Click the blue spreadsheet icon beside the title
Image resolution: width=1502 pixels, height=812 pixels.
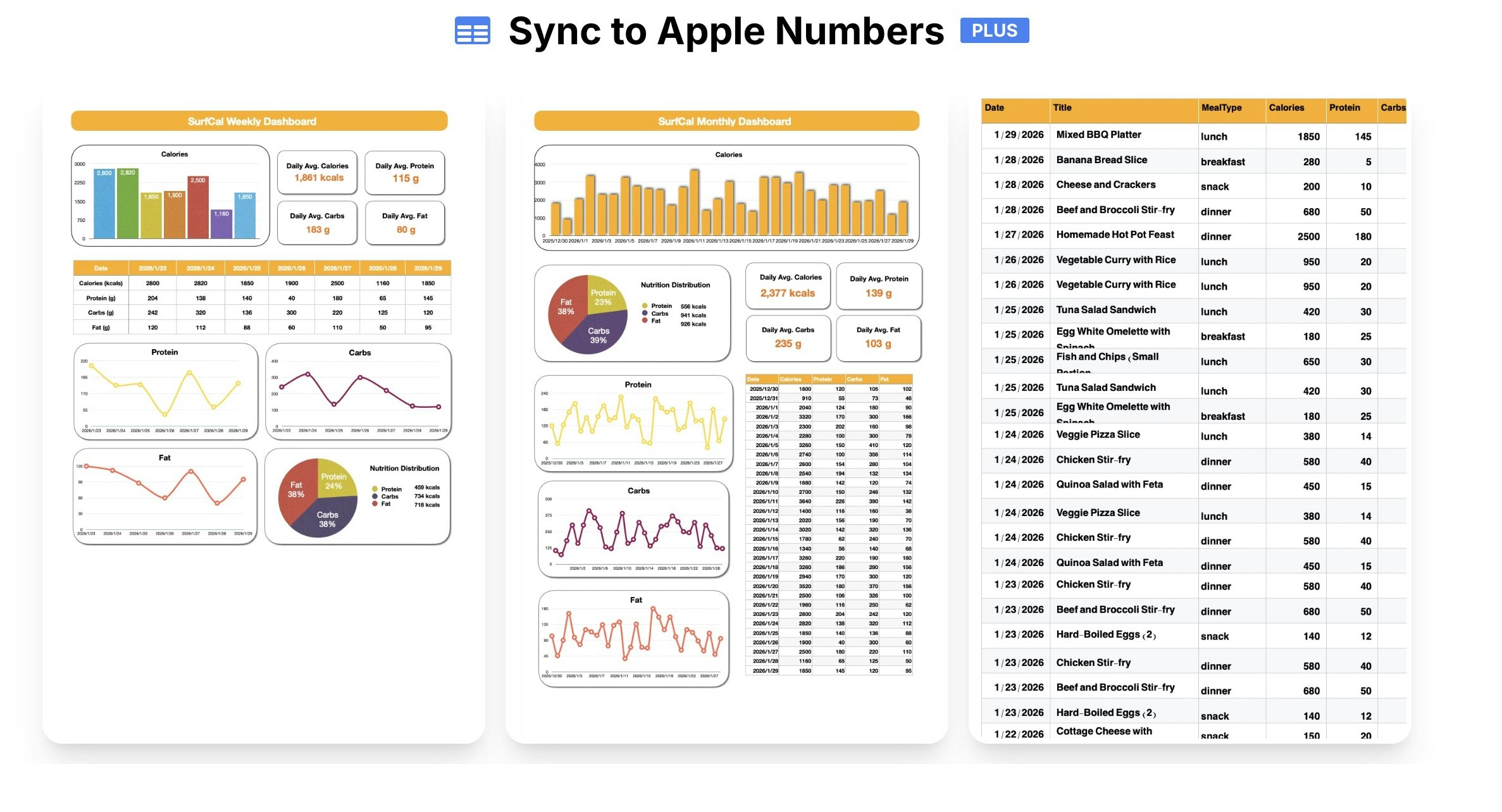coord(472,30)
